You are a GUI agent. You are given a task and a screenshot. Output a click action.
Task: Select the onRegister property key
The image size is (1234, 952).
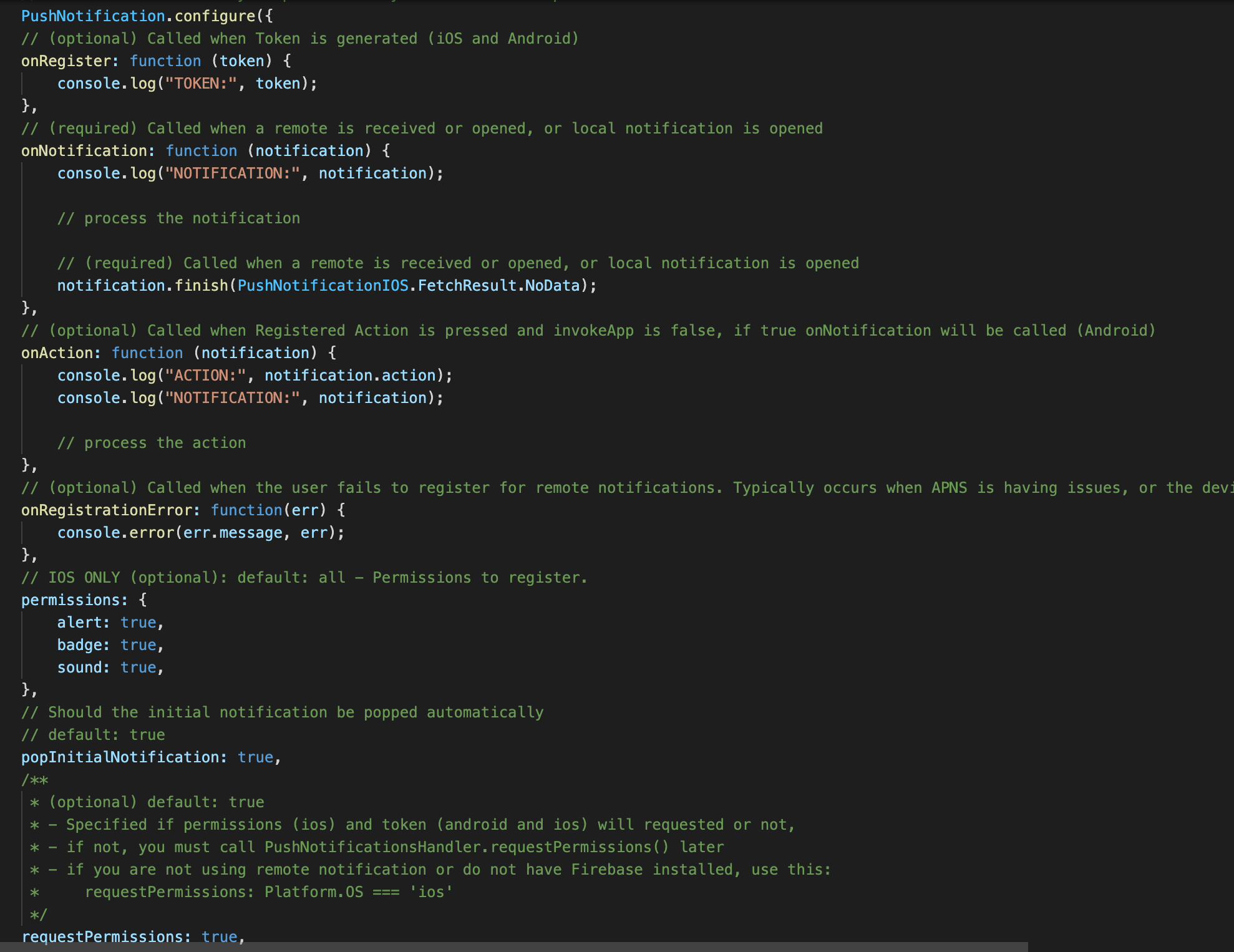coord(66,61)
